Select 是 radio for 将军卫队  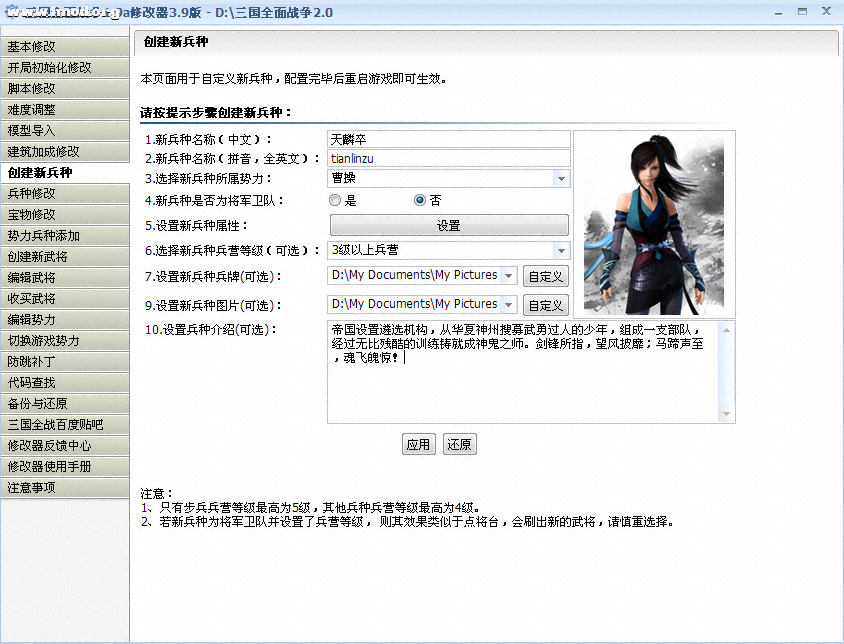(335, 200)
